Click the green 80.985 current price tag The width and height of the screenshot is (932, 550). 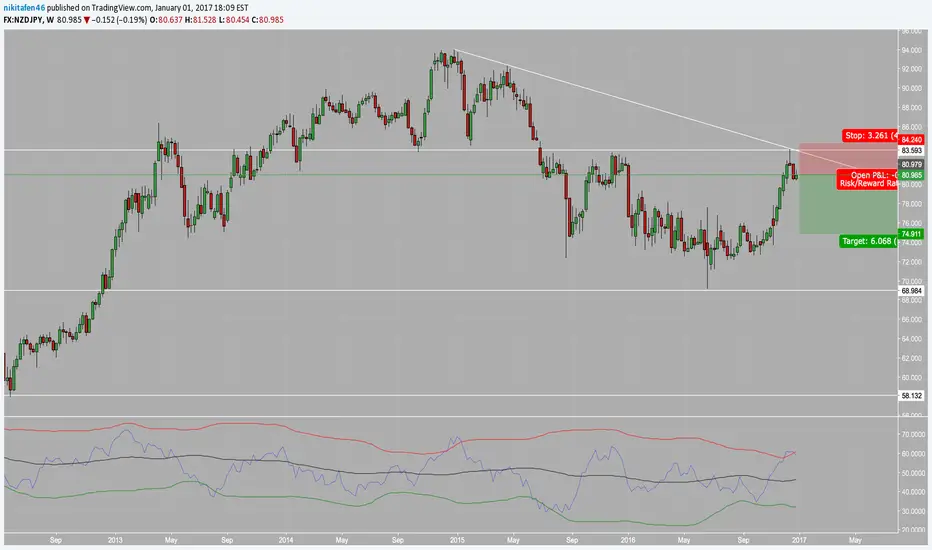(x=911, y=175)
